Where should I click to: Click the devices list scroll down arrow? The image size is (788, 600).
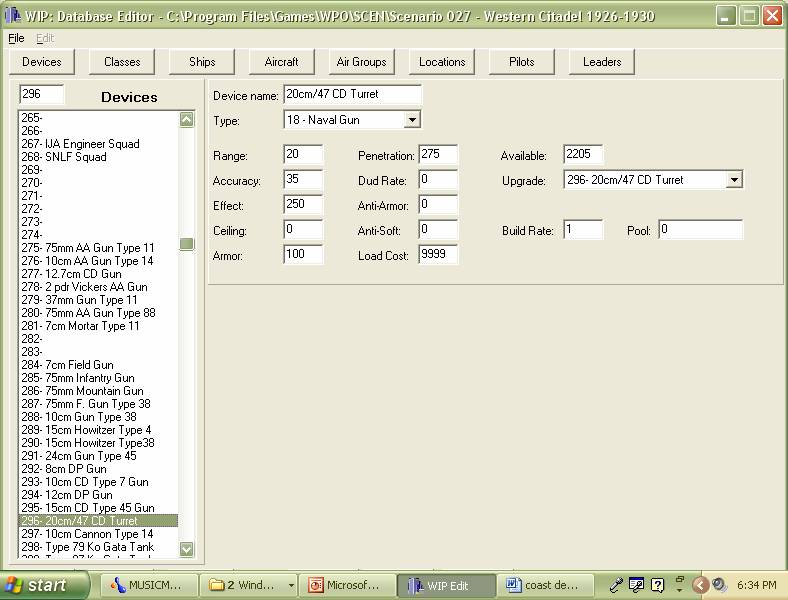click(186, 549)
